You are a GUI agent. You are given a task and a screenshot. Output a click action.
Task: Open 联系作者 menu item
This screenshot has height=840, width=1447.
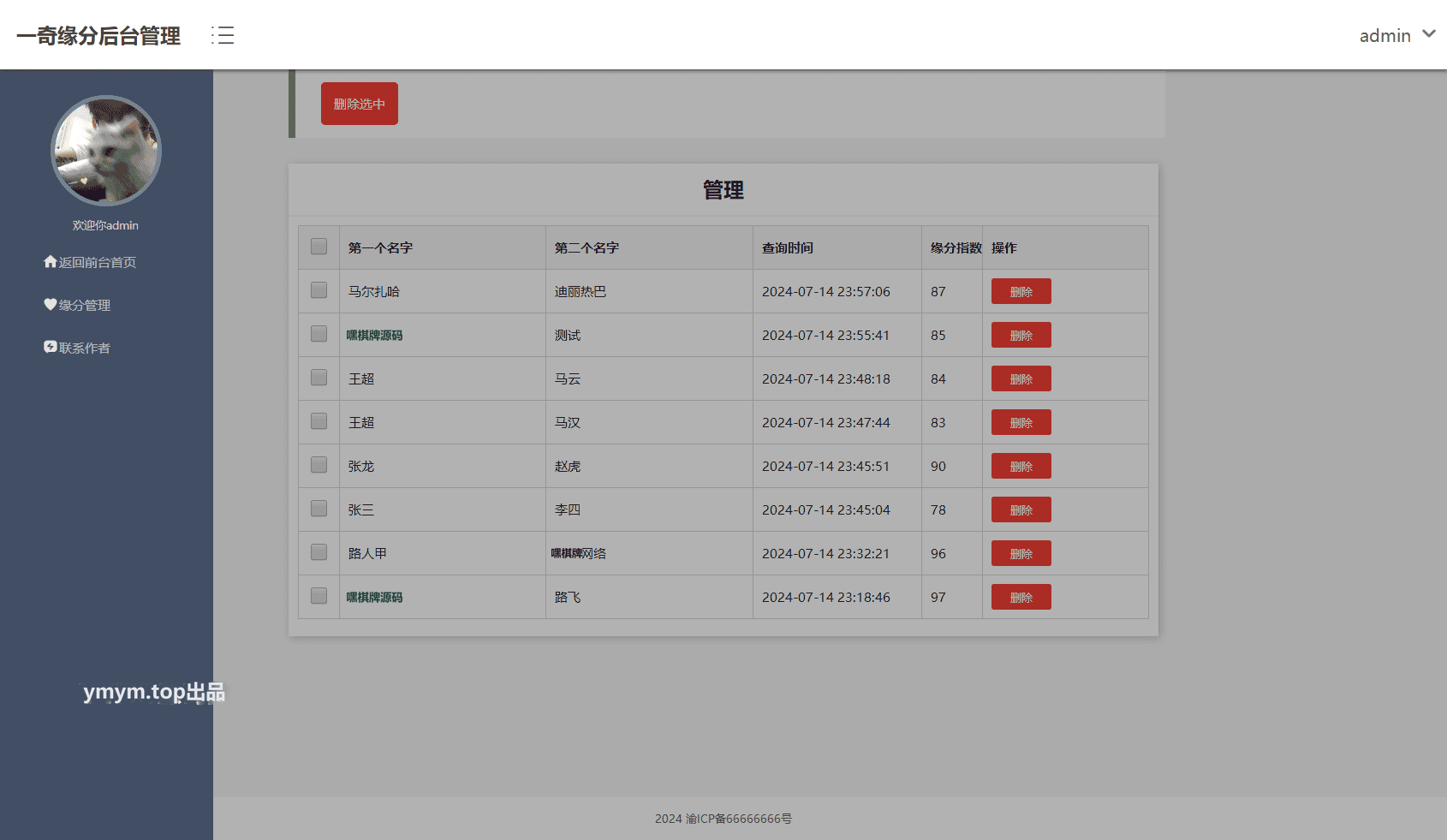pos(77,348)
